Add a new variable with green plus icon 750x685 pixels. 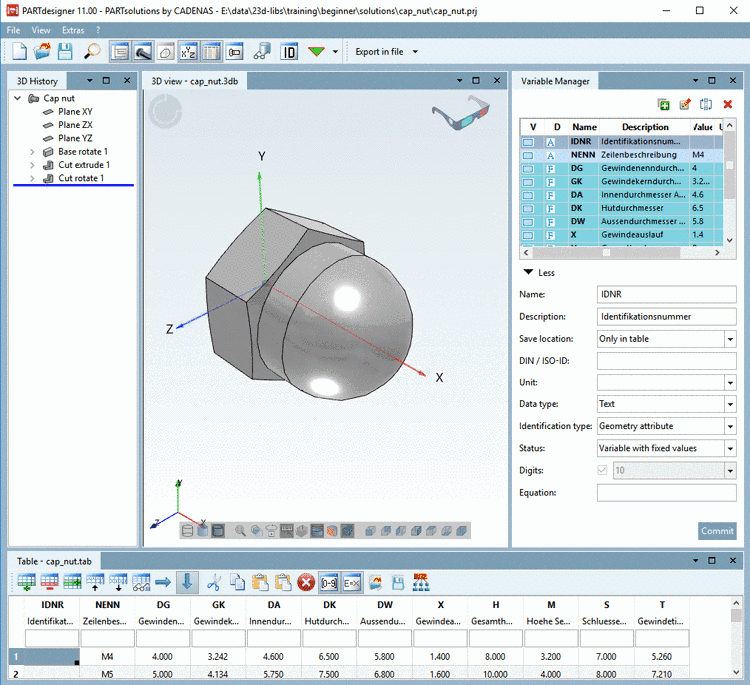click(663, 104)
